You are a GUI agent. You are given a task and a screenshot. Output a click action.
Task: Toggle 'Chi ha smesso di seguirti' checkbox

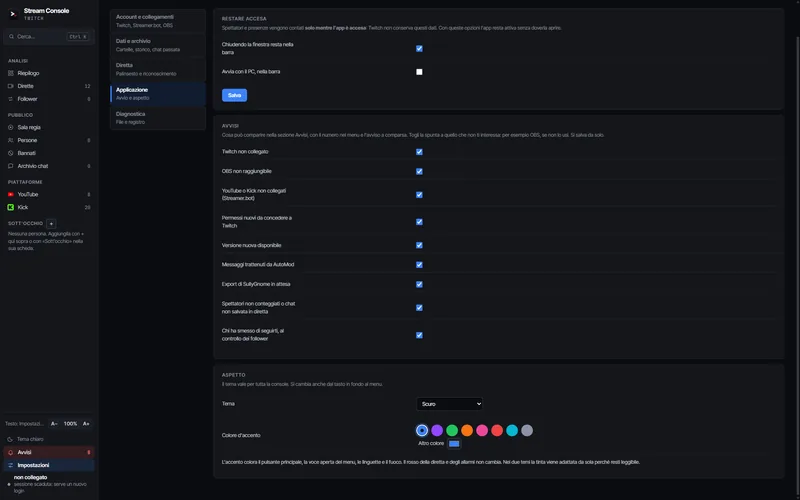click(419, 335)
